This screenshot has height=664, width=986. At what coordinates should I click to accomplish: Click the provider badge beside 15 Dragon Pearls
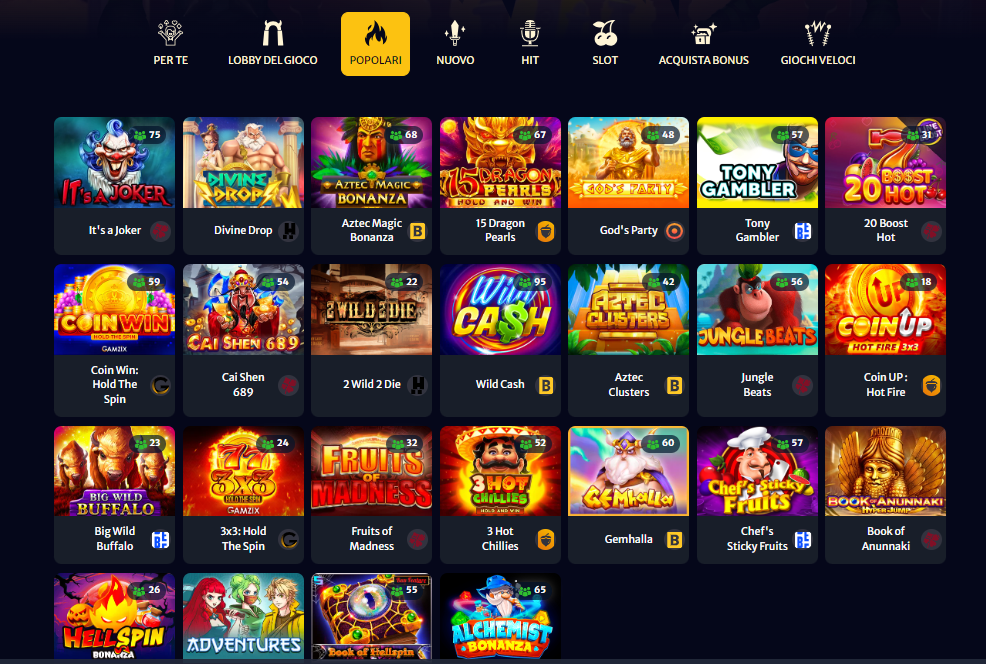coord(546,231)
